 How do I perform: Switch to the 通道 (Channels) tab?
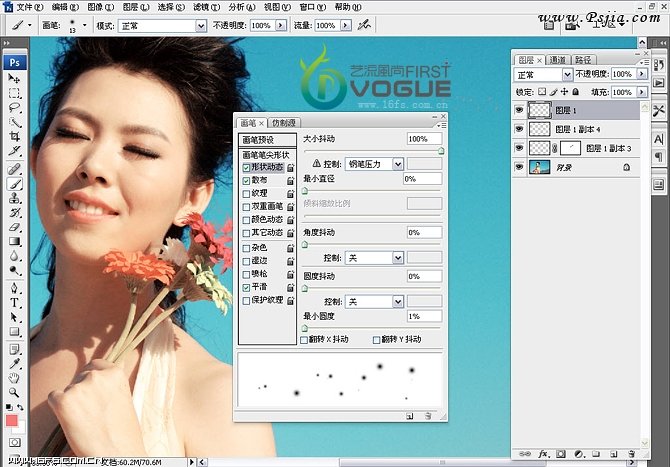click(x=558, y=60)
